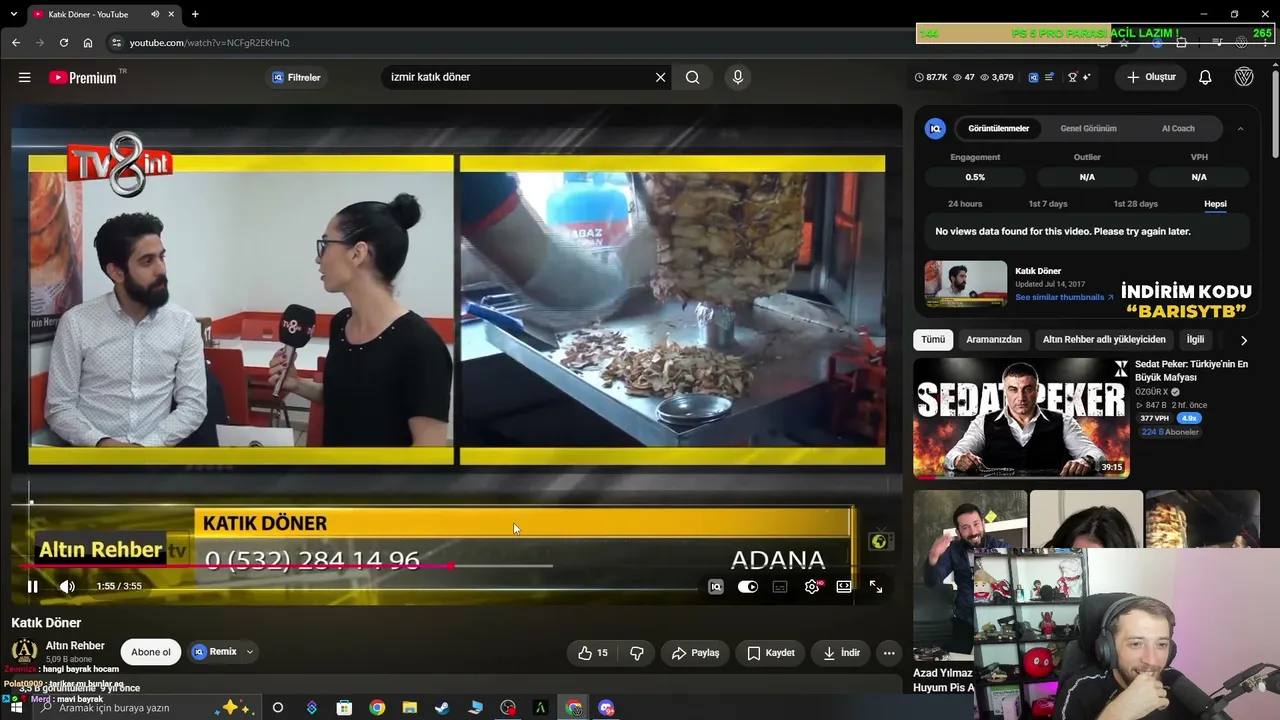Toggle the autoplay switch in player

click(x=748, y=587)
